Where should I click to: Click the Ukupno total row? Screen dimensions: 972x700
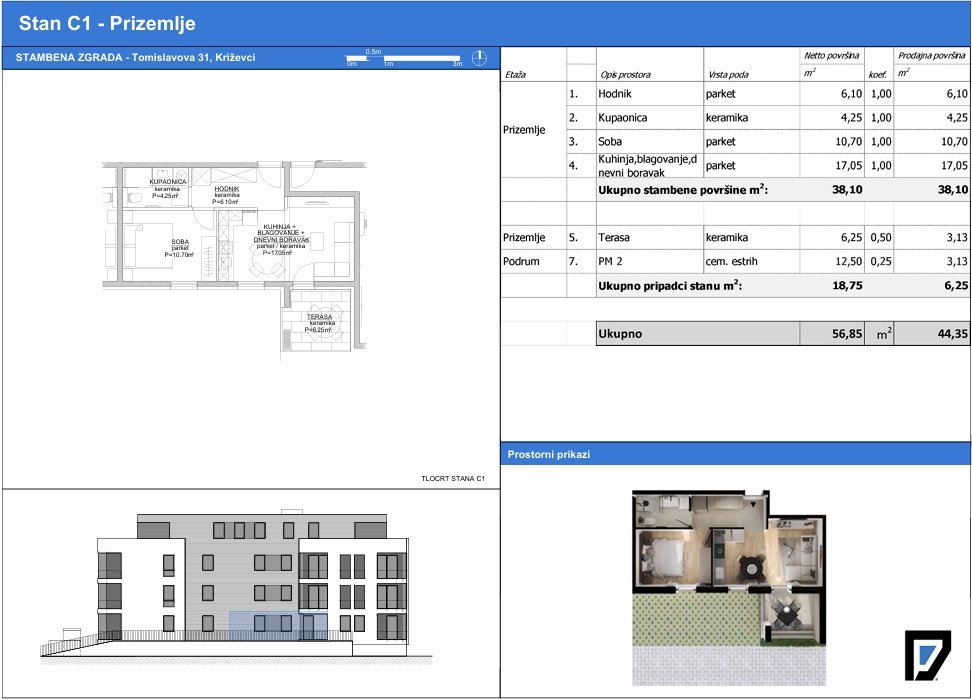pyautogui.click(x=782, y=334)
